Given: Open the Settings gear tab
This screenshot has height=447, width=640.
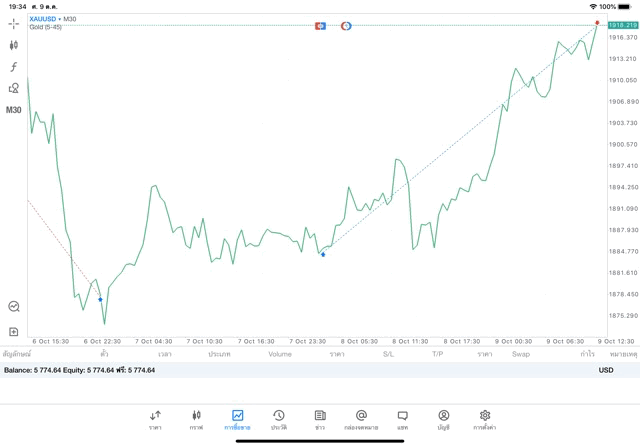Looking at the screenshot, I should point(485,419).
